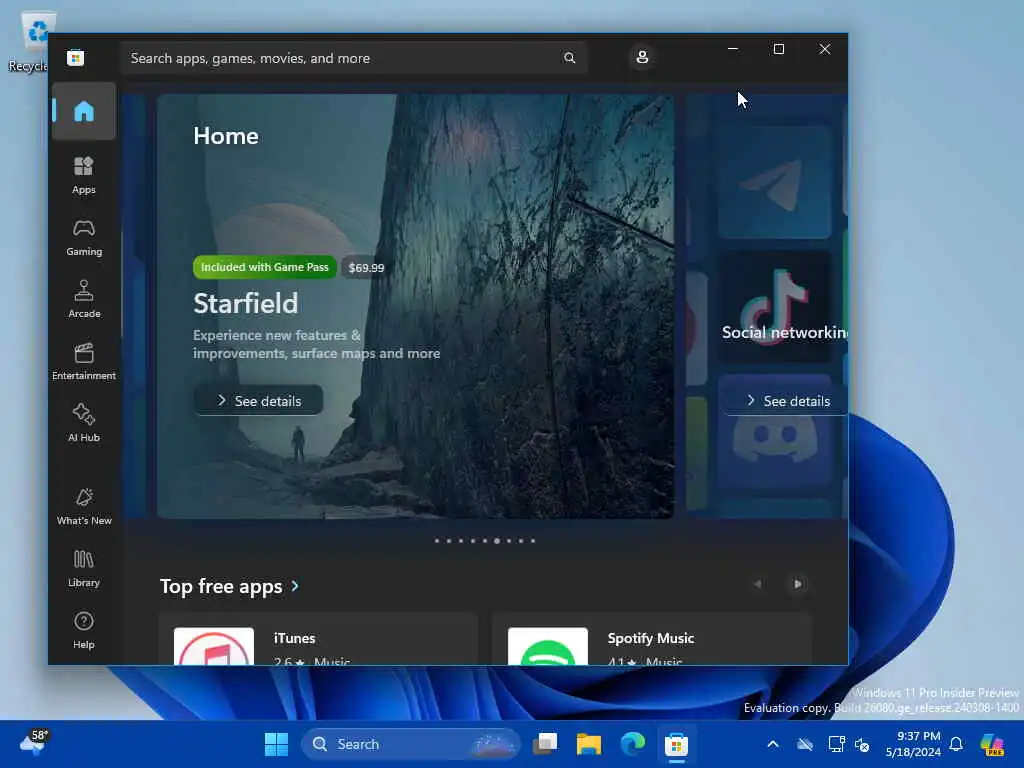Screen dimensions: 1024x768
Task: Open the user account profile icon
Action: (642, 57)
